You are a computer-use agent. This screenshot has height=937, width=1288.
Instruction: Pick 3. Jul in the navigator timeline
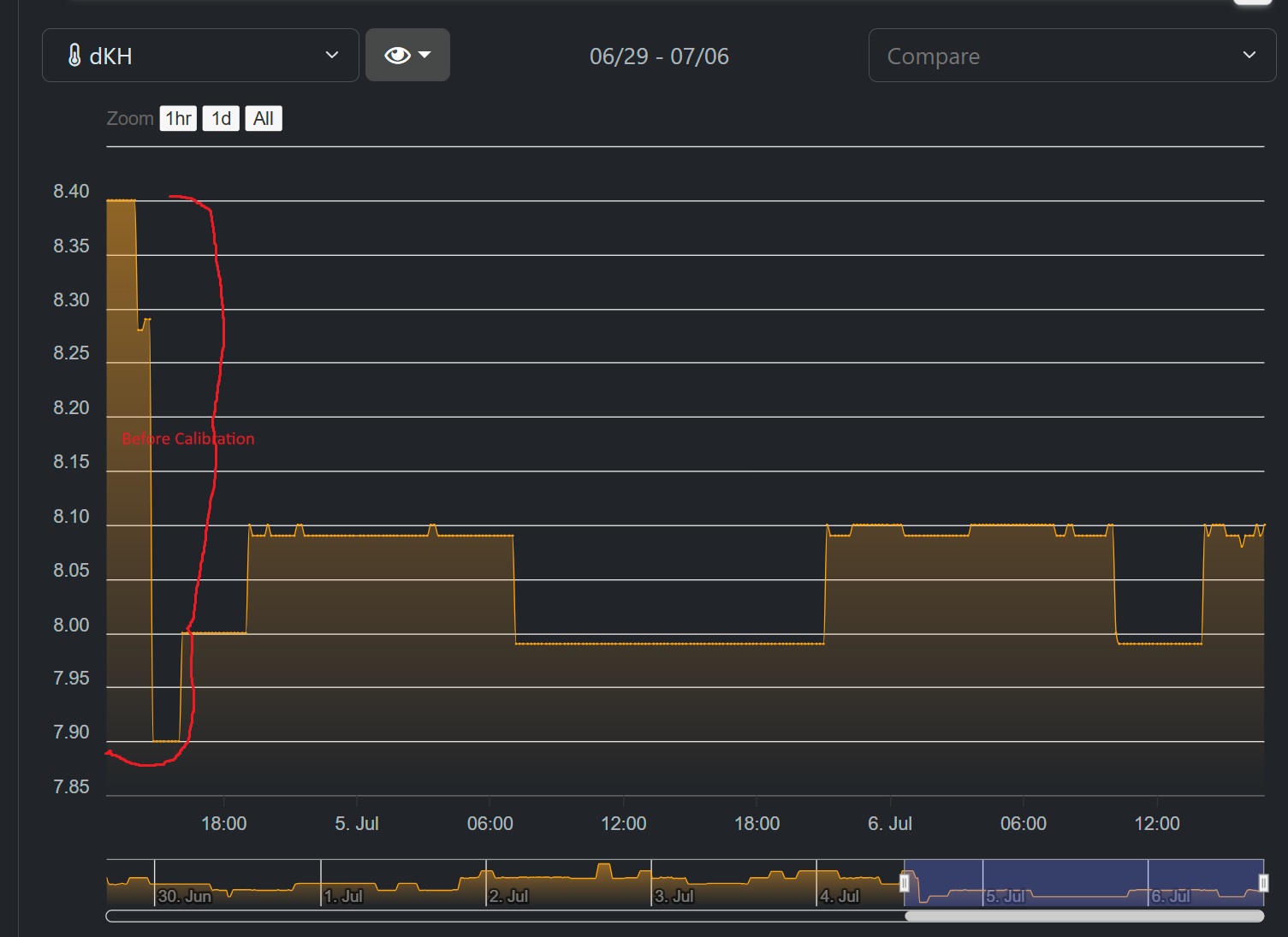click(674, 896)
